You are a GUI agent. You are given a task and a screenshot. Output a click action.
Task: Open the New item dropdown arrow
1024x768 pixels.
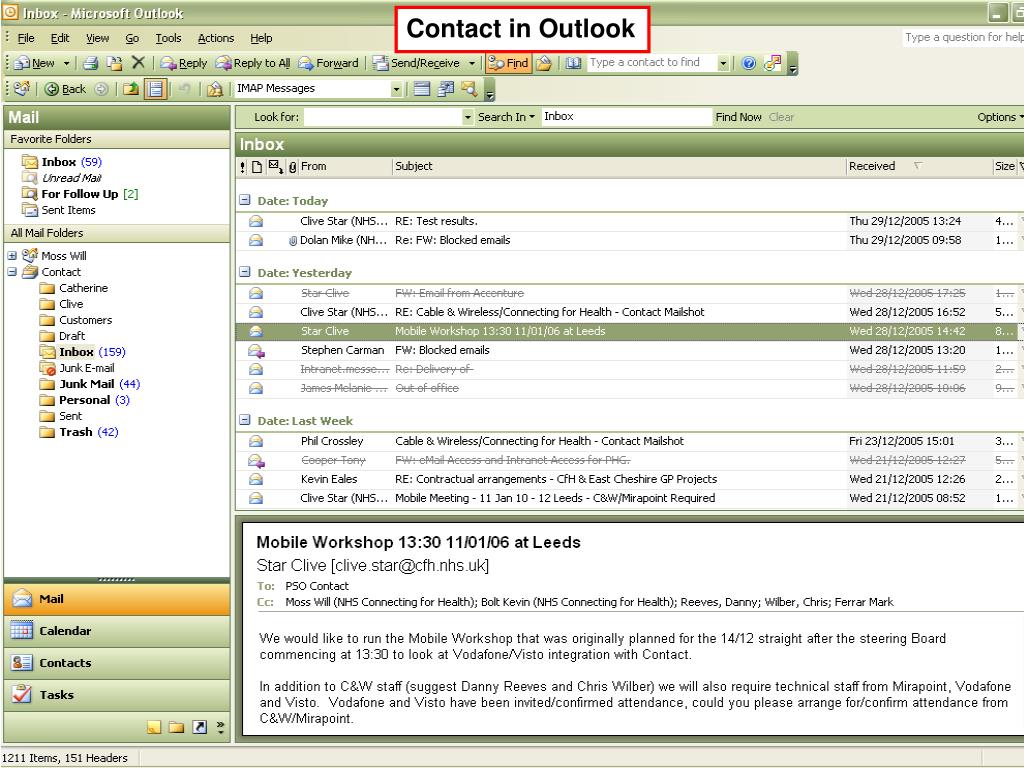(66, 63)
